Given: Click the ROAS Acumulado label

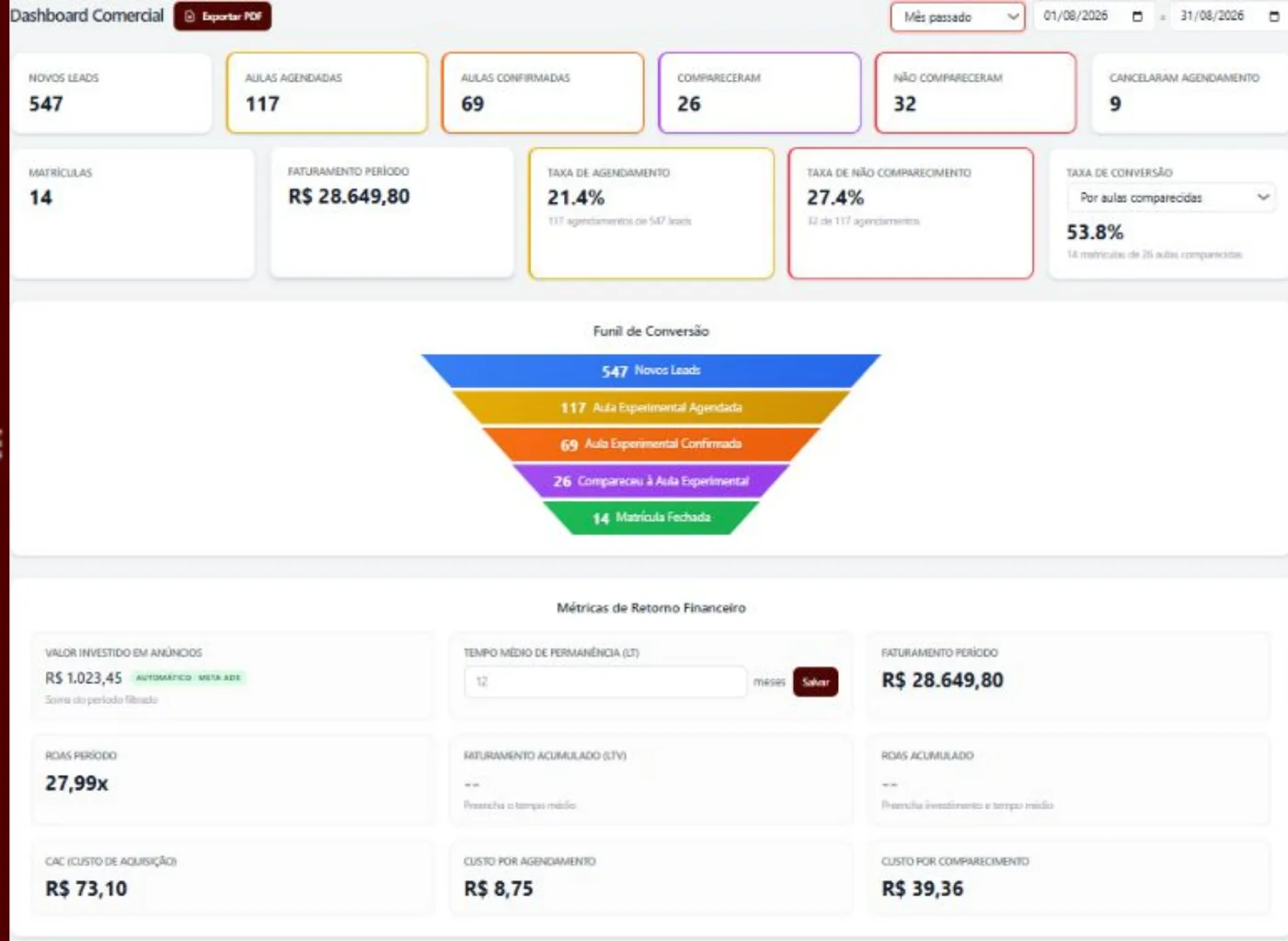Looking at the screenshot, I should [927, 756].
